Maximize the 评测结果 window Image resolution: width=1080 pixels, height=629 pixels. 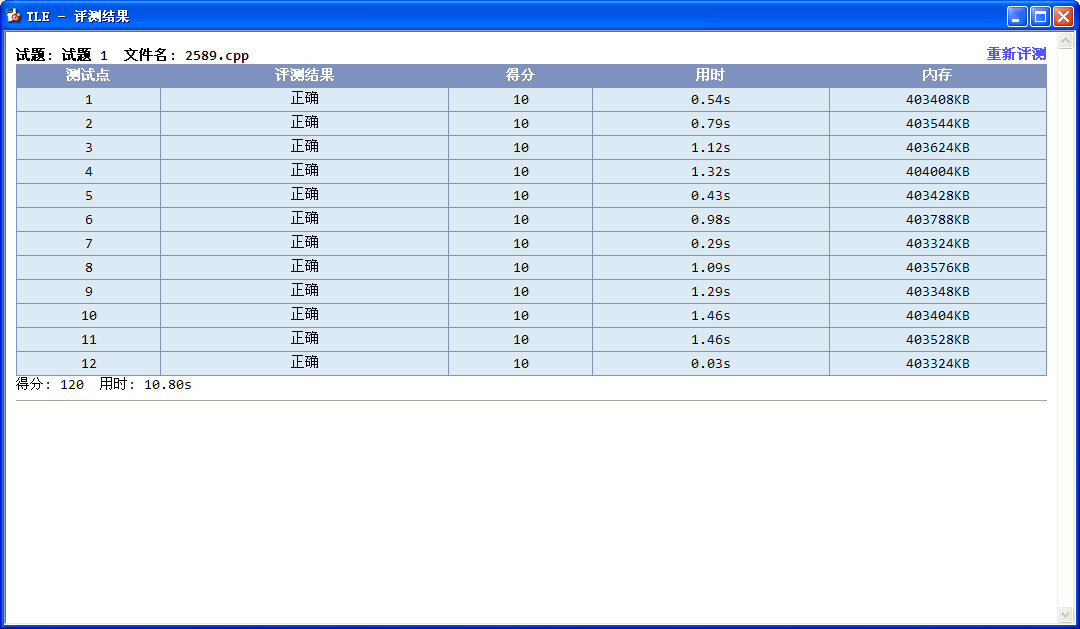1040,16
